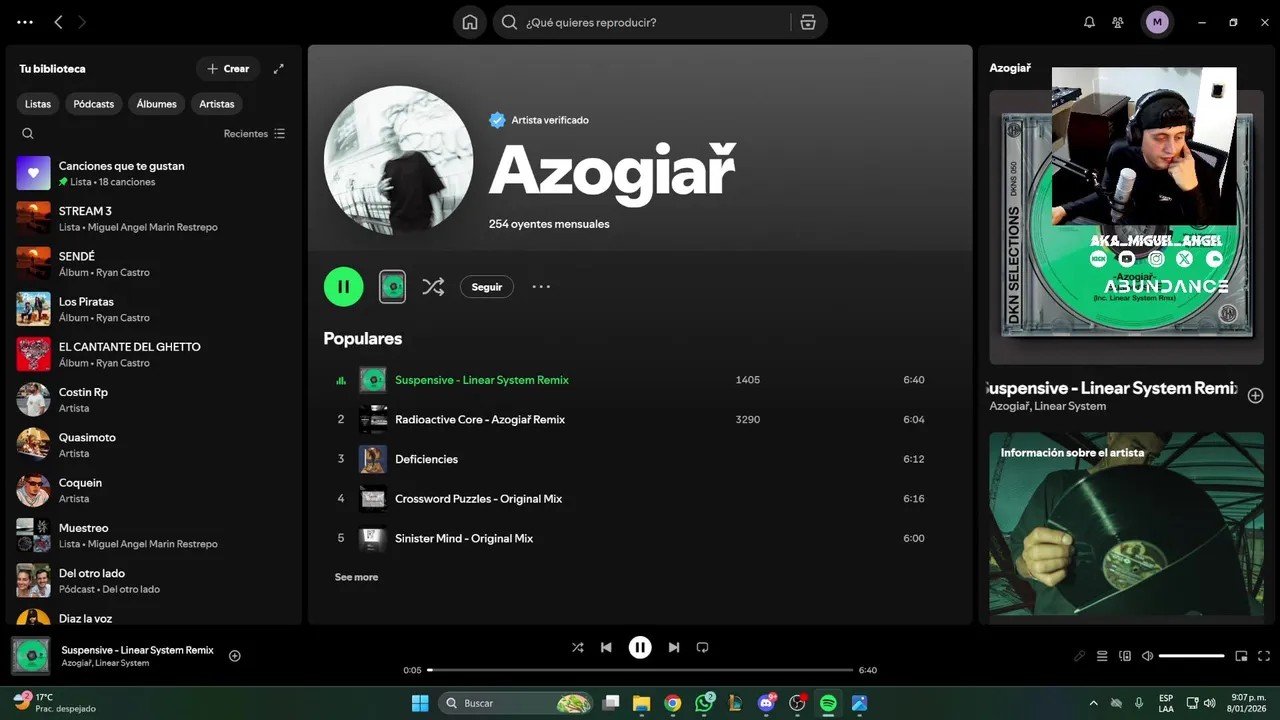The image size is (1280, 720).
Task: Play Sinister Mind - Original Mix
Action: [640, 538]
